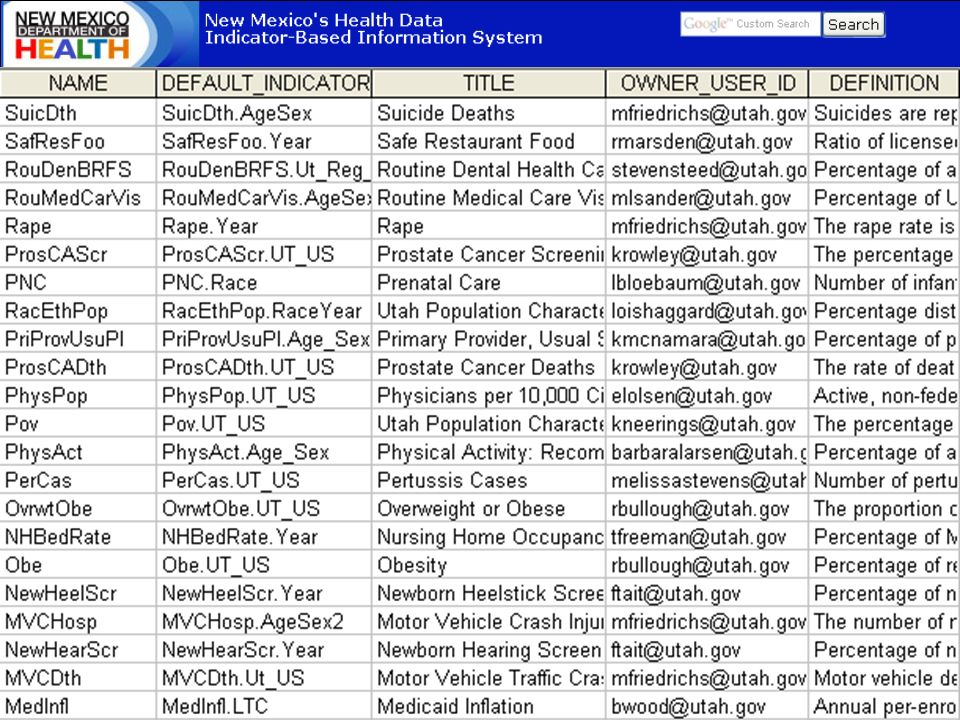The image size is (960, 720).
Task: Click the New Mexico Department of Health logo
Action: coord(73,35)
